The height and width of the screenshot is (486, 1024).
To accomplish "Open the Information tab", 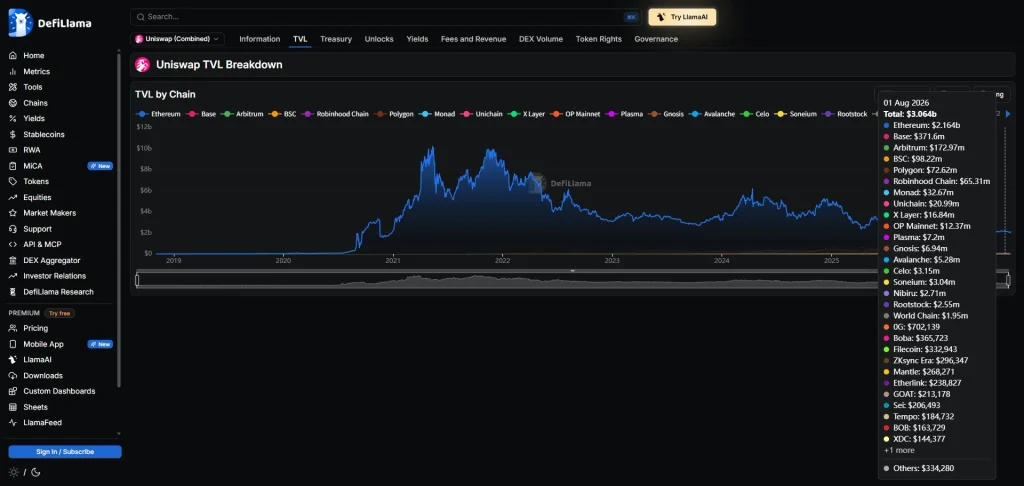I will [259, 39].
